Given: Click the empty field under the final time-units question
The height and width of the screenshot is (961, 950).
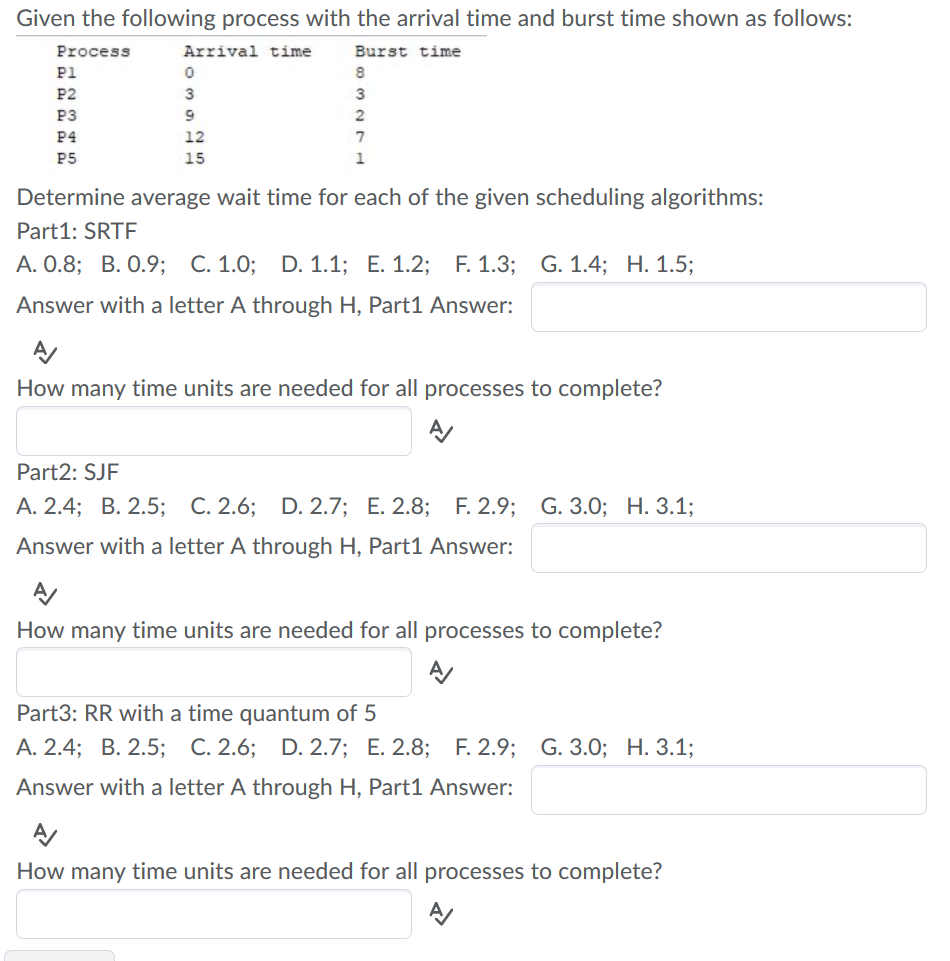Looking at the screenshot, I should (213, 914).
